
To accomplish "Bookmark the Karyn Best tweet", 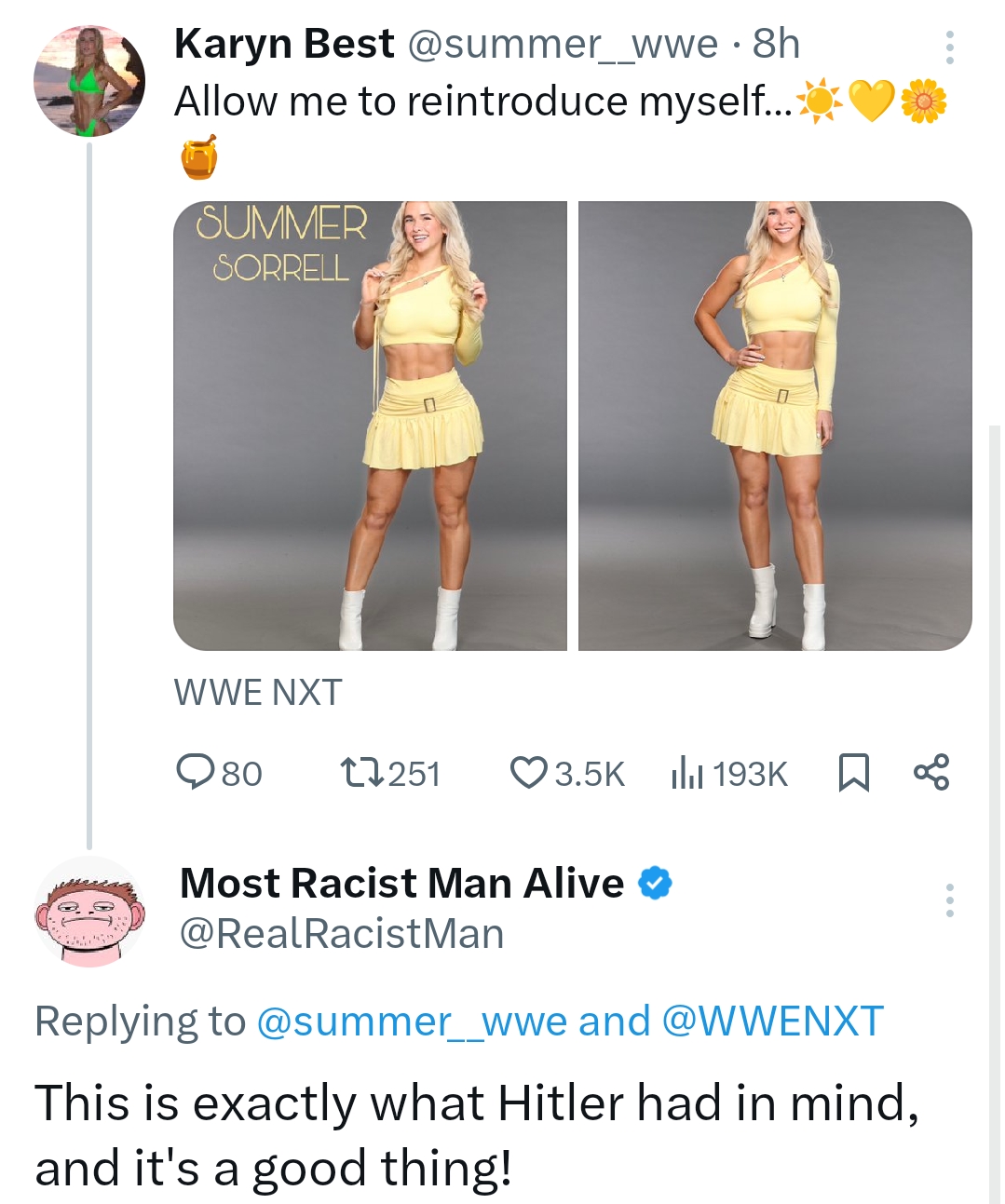I will tap(854, 773).
